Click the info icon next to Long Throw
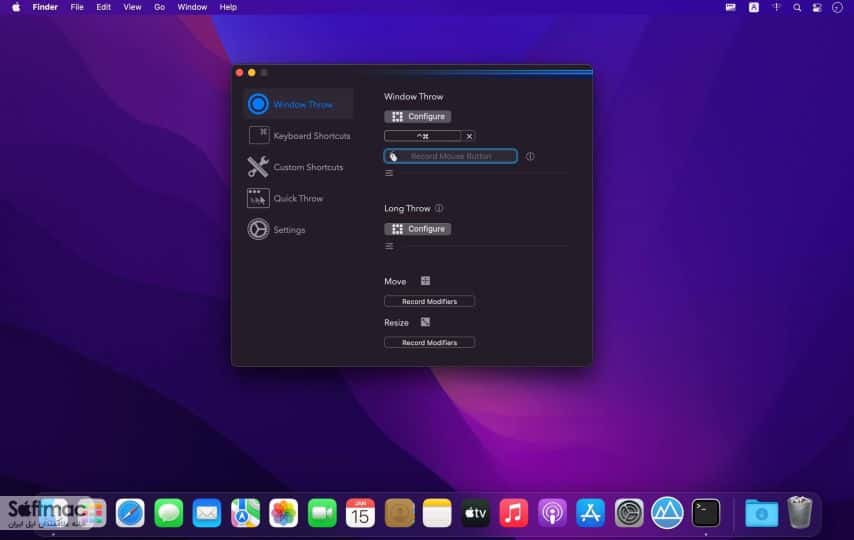854x540 pixels. click(x=439, y=208)
